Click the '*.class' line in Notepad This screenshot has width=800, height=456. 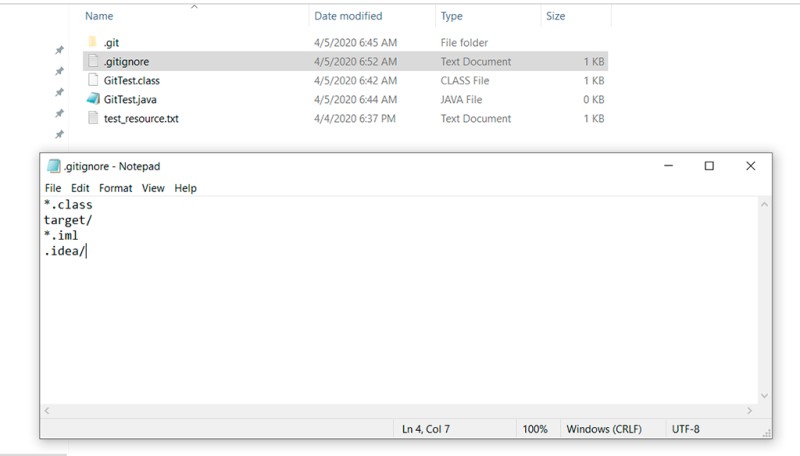(68, 205)
